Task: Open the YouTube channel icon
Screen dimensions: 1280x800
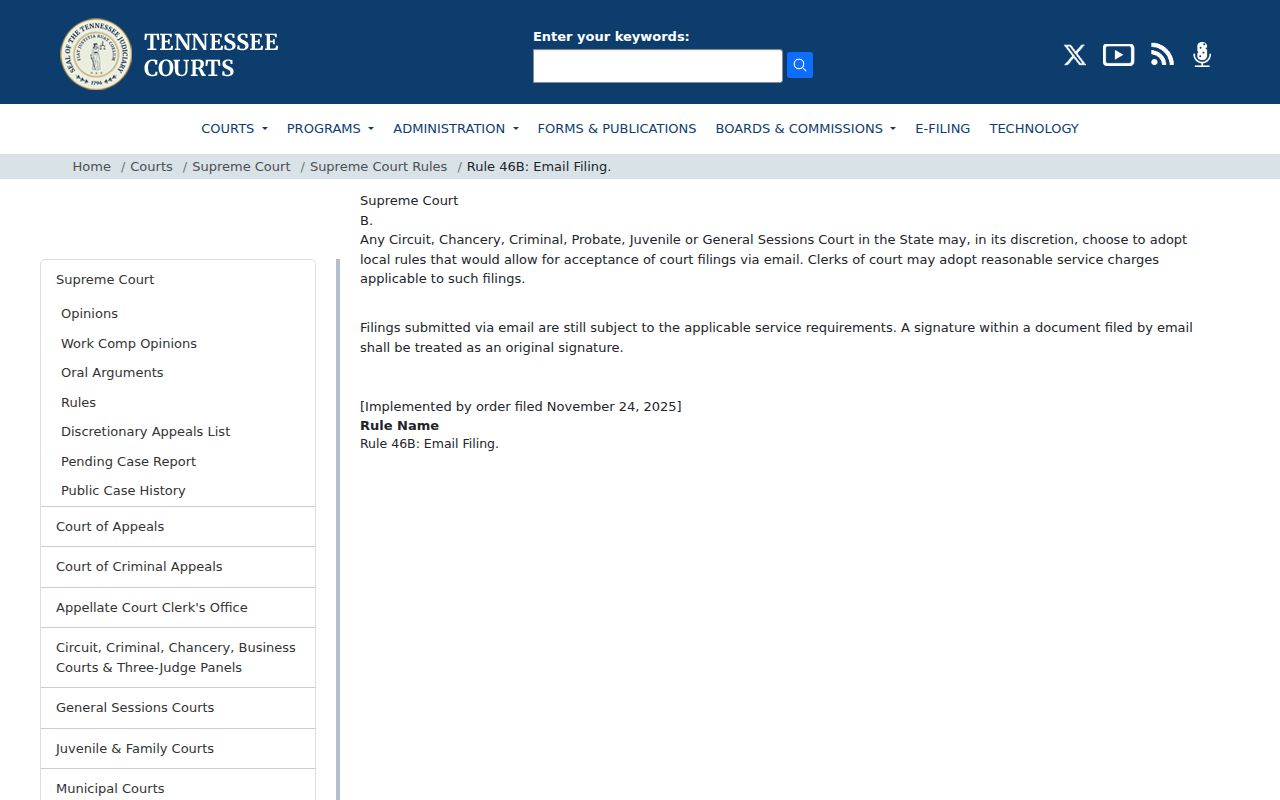Action: coord(1118,55)
